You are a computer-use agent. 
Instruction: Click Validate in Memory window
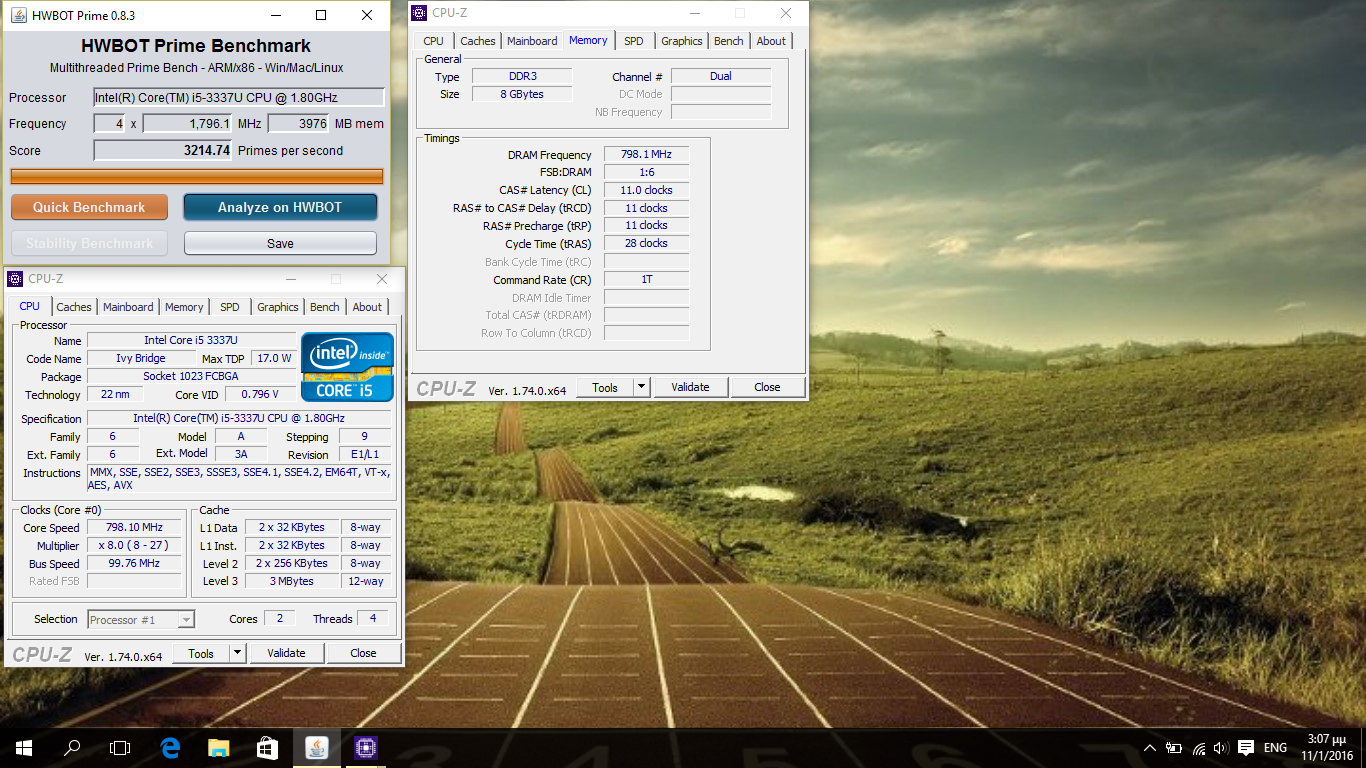pyautogui.click(x=690, y=387)
